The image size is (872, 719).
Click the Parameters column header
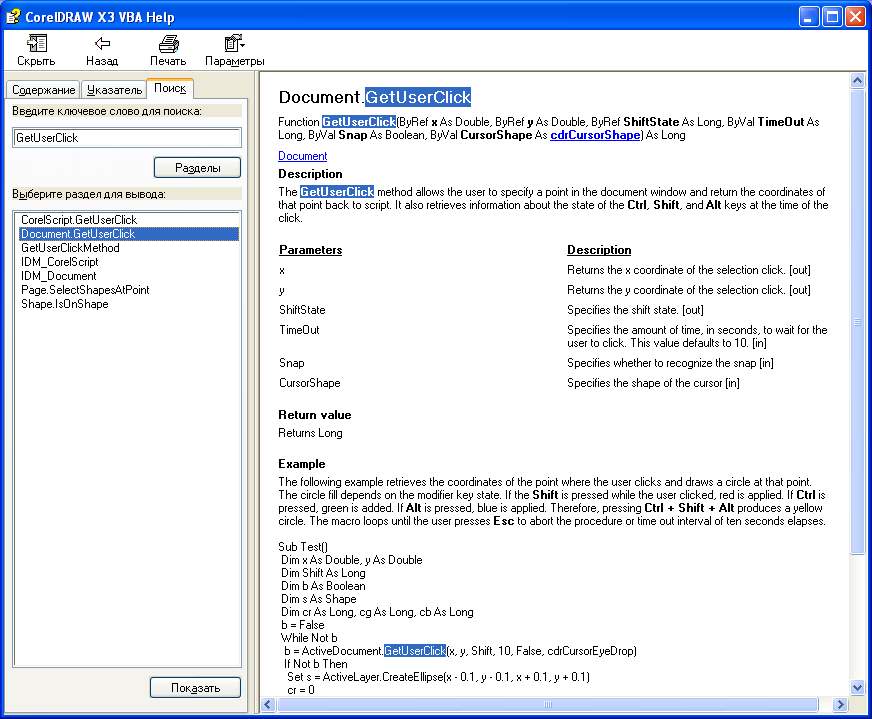pyautogui.click(x=310, y=250)
